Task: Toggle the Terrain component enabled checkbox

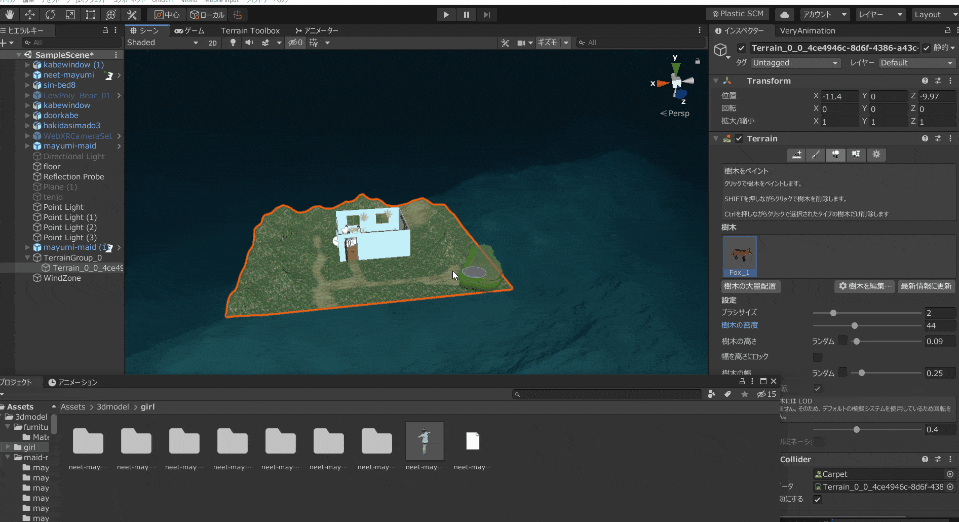Action: [x=739, y=139]
